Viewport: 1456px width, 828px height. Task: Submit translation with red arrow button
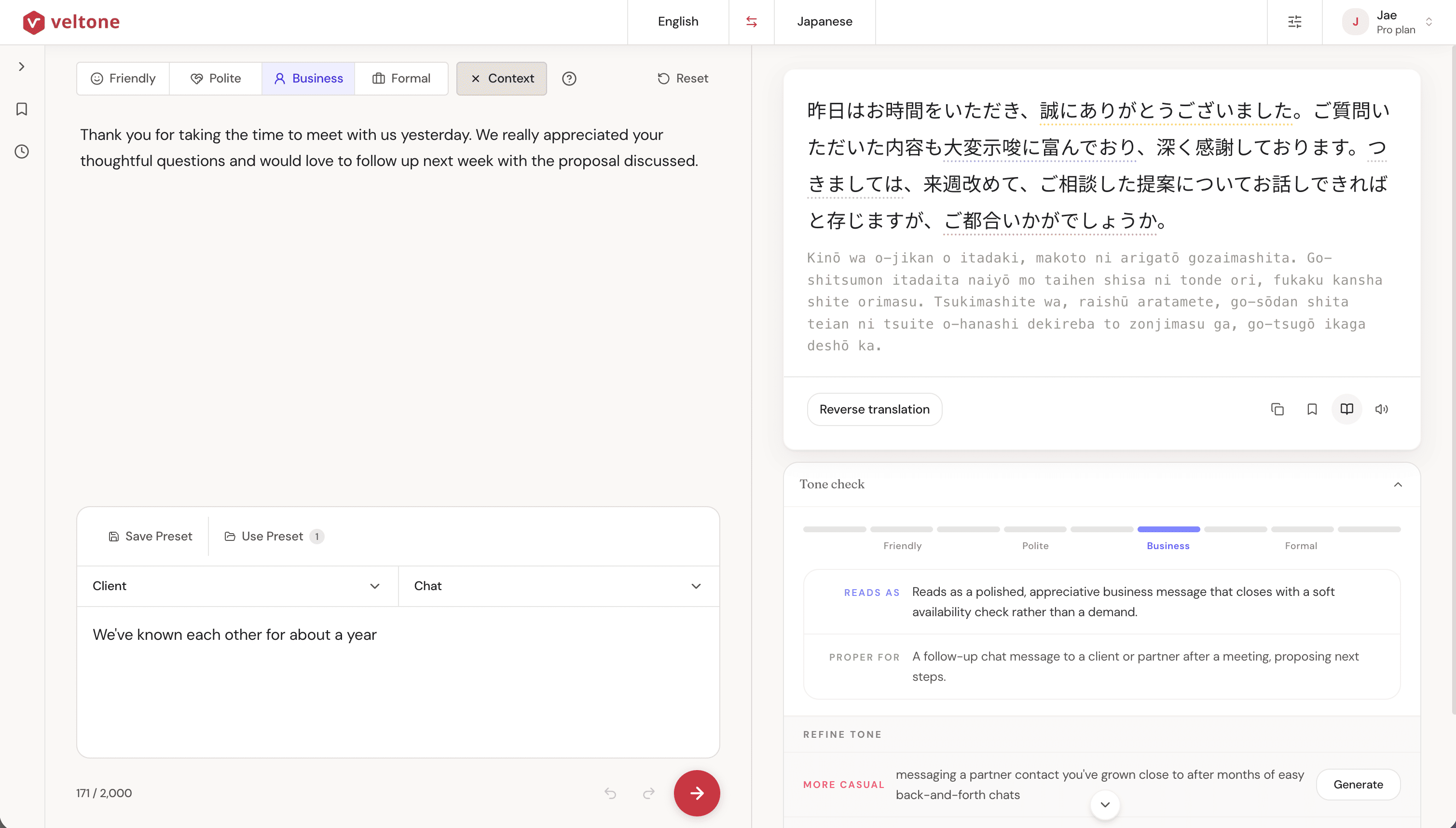[x=697, y=793]
